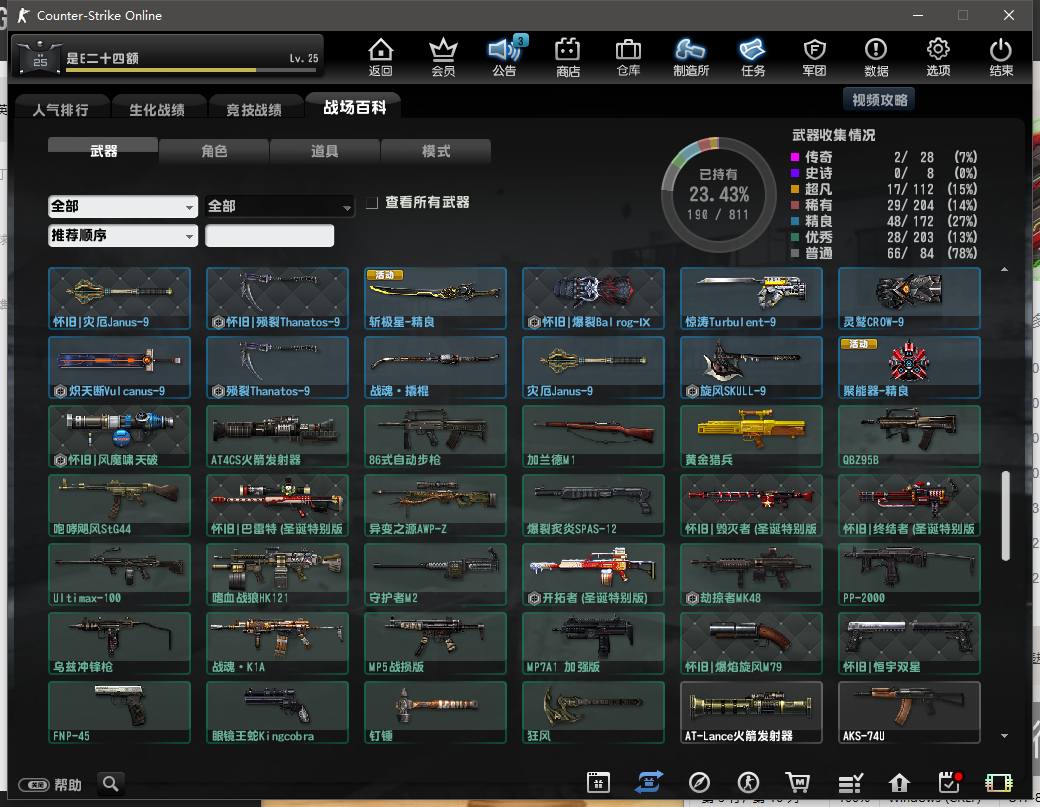Select the 黄金猎兵 weapon card
The height and width of the screenshot is (807, 1040).
coord(751,436)
